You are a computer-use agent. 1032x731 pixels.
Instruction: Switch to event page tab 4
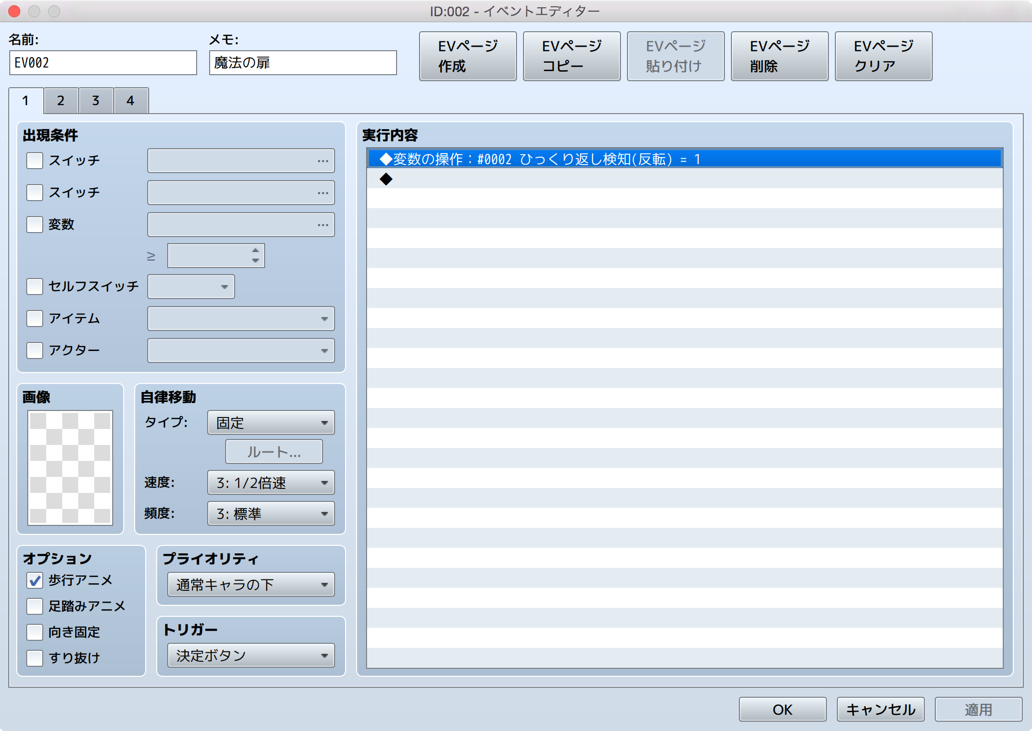(131, 100)
